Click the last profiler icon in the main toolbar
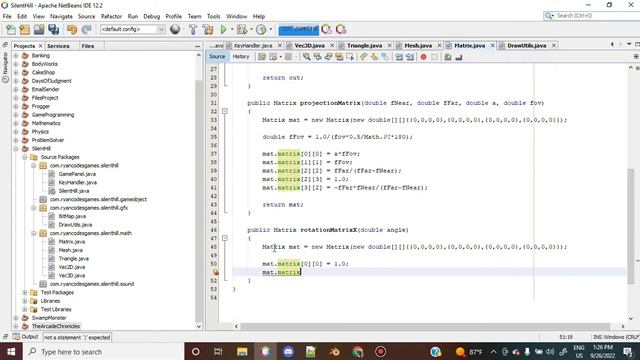 click(x=341, y=29)
